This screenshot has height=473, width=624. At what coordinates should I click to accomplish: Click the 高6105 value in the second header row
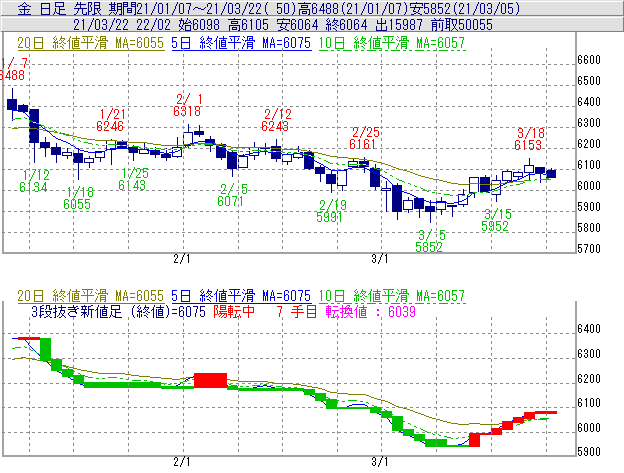(x=248, y=25)
